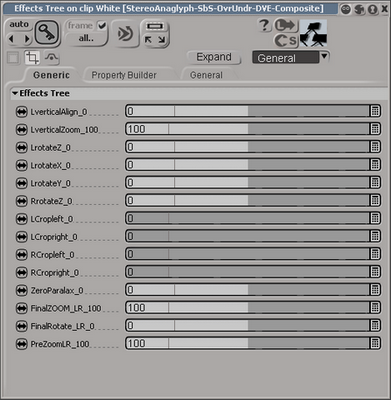The width and height of the screenshot is (391, 400).
Task: Click the FinalZOOM_LR_100 value field
Action: [147, 307]
